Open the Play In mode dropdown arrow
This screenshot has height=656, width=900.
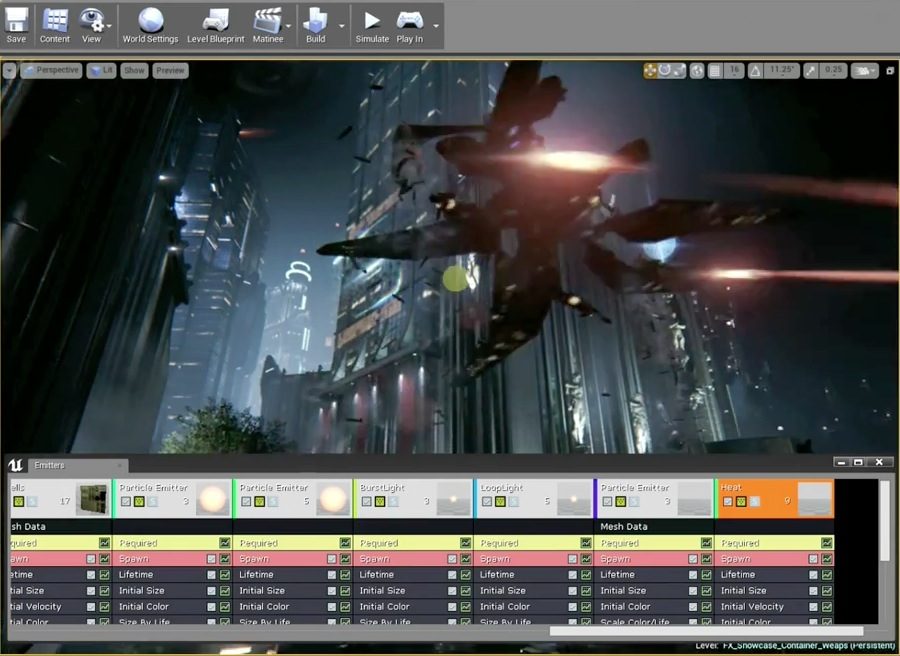tap(435, 26)
